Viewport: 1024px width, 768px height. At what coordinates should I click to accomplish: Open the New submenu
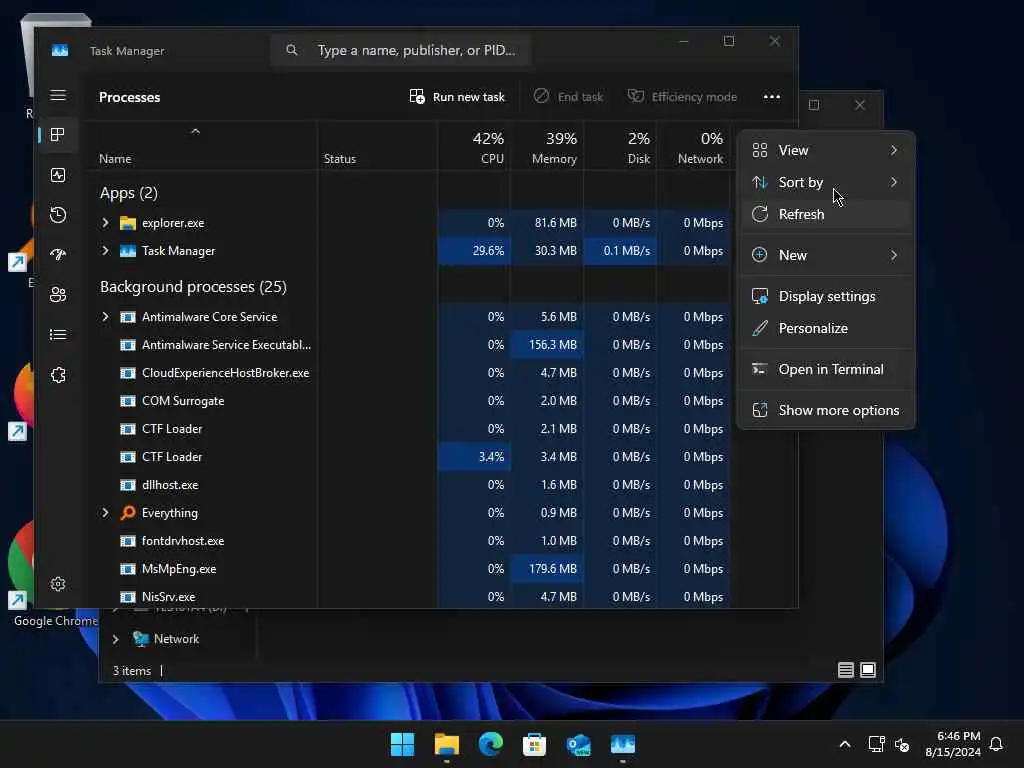pyautogui.click(x=825, y=255)
